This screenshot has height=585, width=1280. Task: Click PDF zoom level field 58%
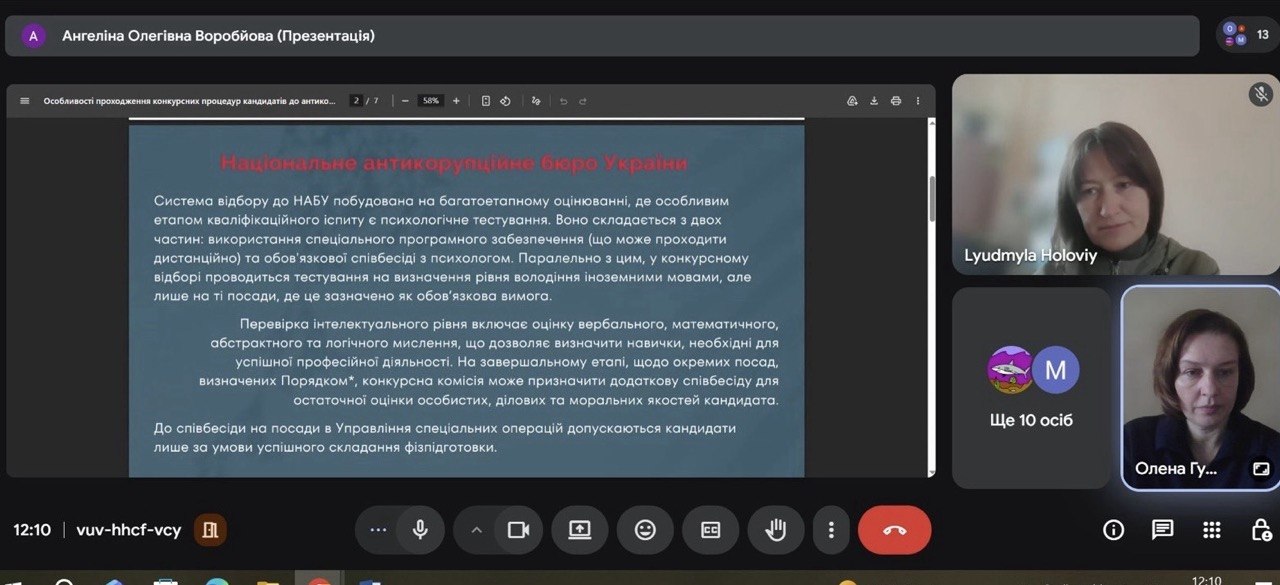point(431,101)
